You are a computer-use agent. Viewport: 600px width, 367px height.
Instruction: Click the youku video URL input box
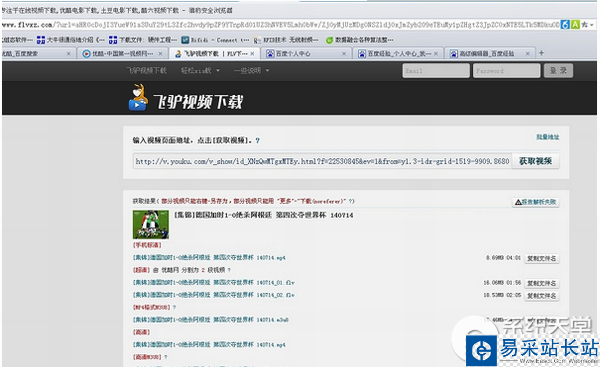(322, 161)
